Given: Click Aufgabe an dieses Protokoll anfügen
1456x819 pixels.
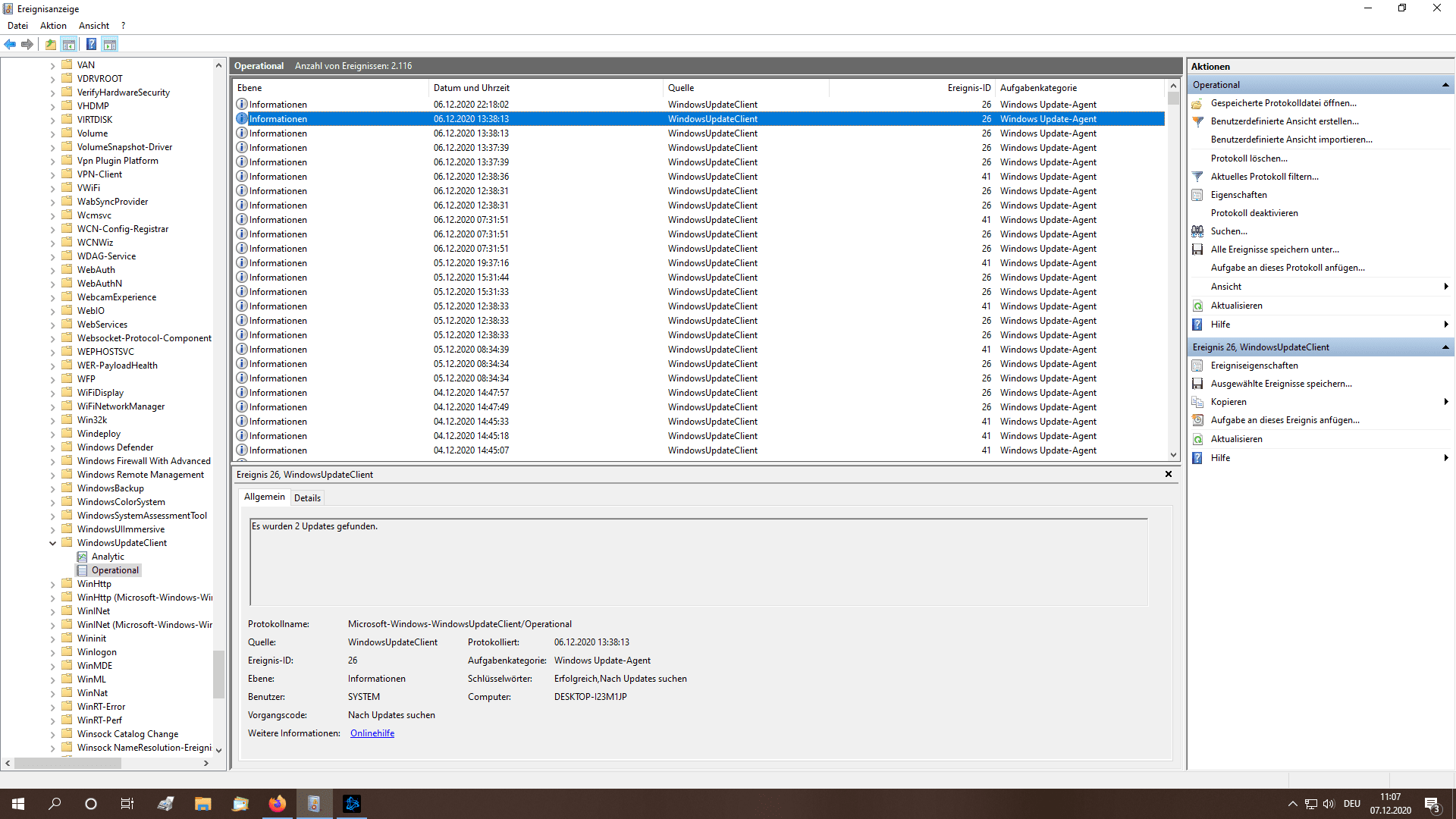Looking at the screenshot, I should 1288,268.
